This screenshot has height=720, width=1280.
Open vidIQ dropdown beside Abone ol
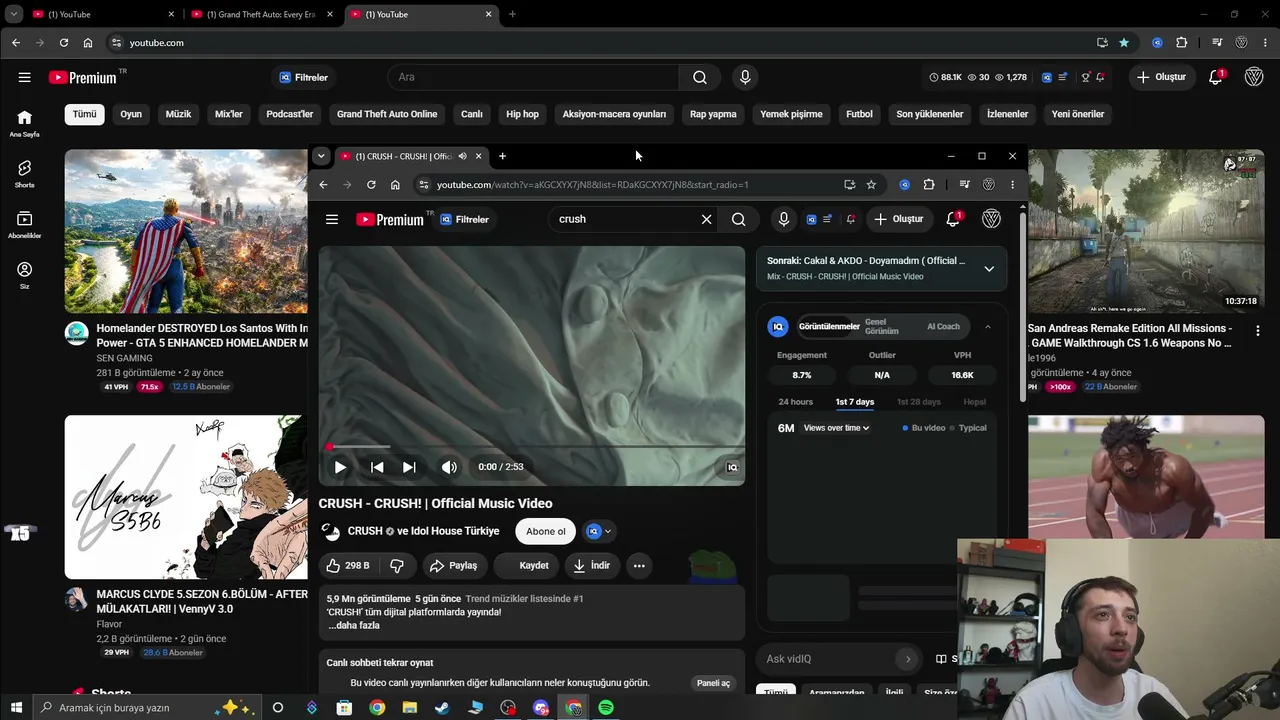(x=599, y=532)
